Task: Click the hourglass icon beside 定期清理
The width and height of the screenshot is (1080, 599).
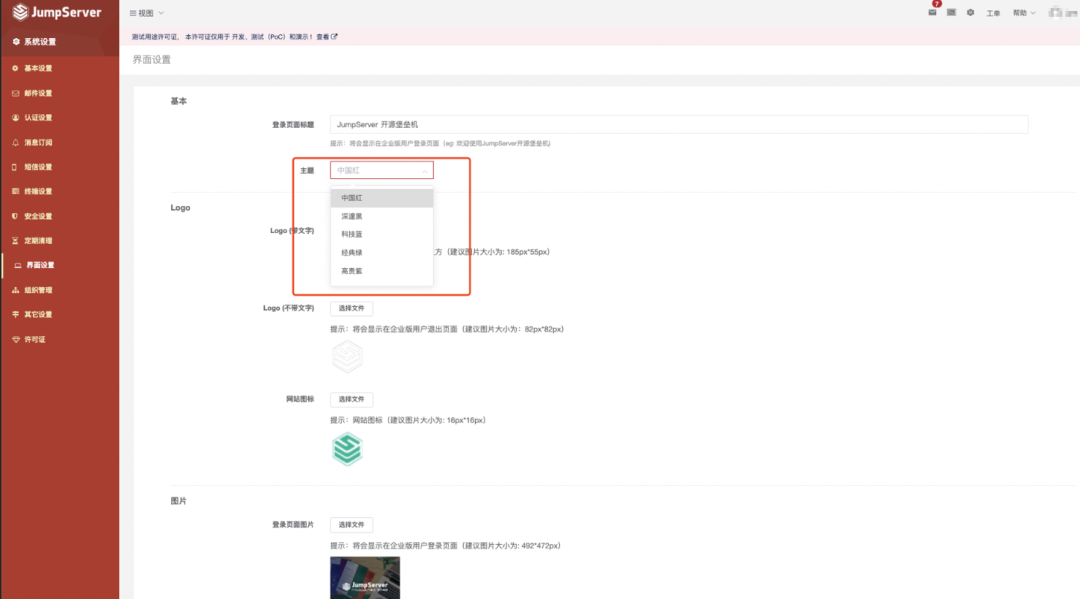Action: pos(15,241)
